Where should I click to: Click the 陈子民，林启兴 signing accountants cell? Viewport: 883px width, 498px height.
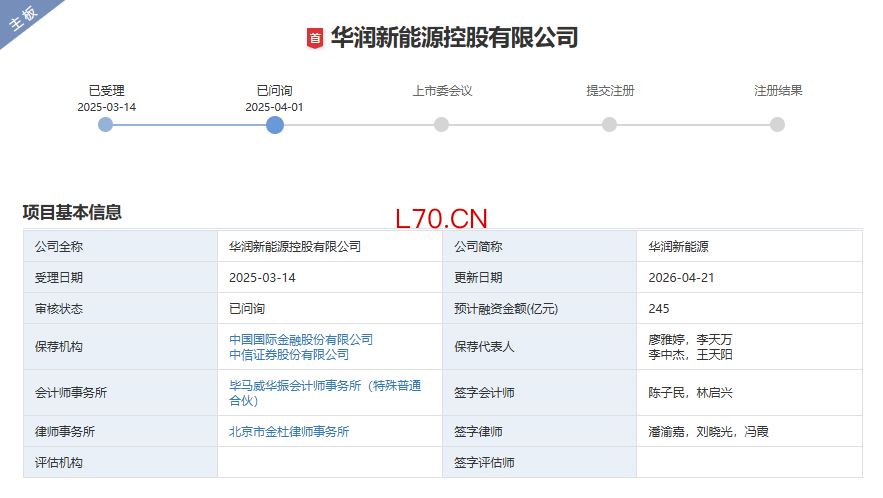pyautogui.click(x=691, y=393)
